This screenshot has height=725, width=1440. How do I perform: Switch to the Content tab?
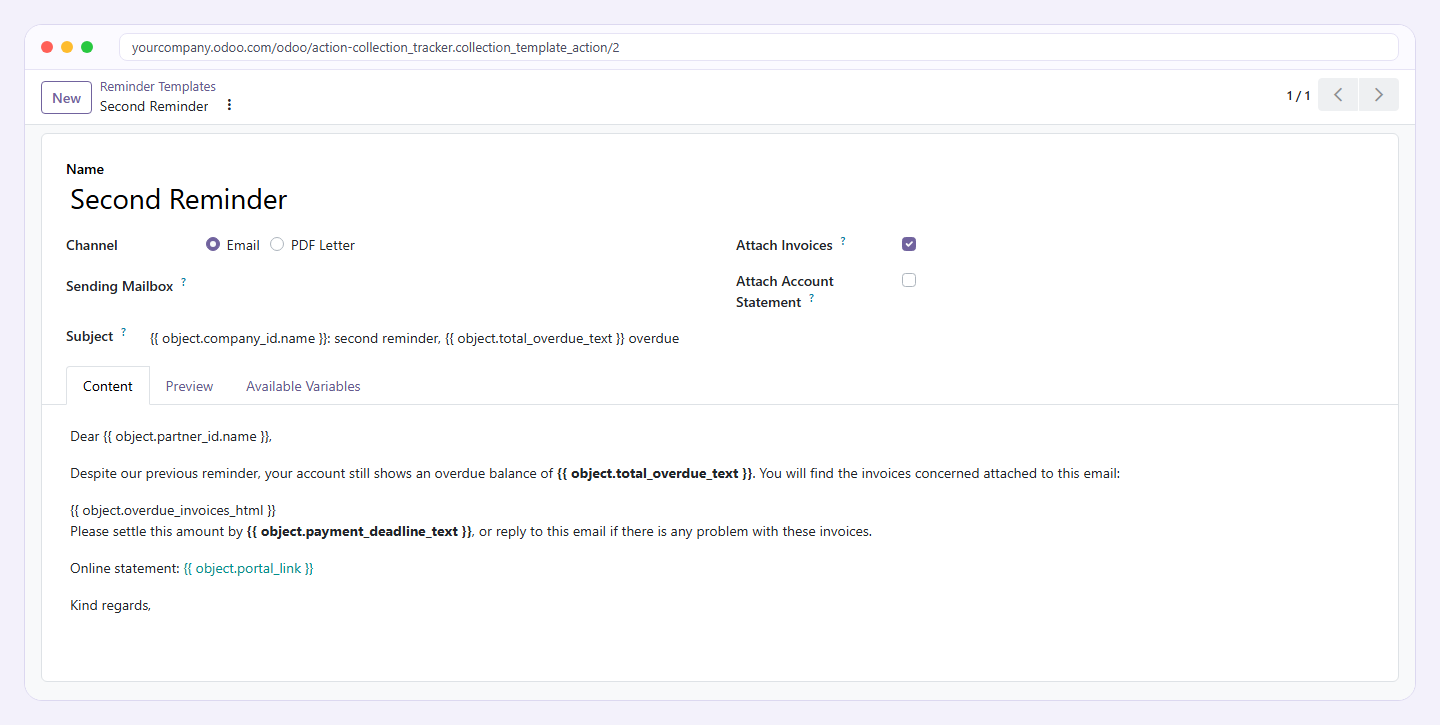(x=108, y=386)
